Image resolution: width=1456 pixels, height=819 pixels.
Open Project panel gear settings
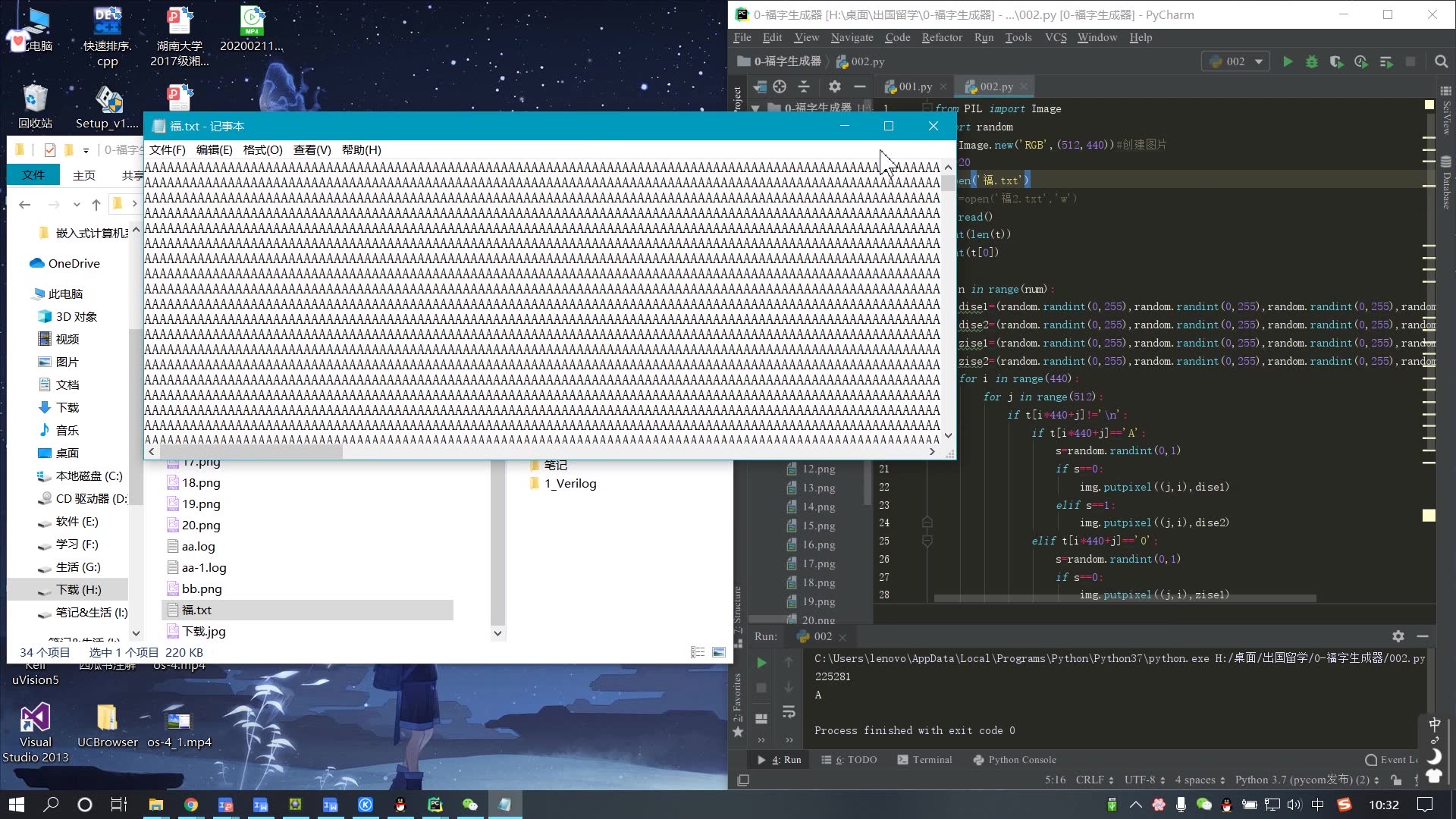834,86
